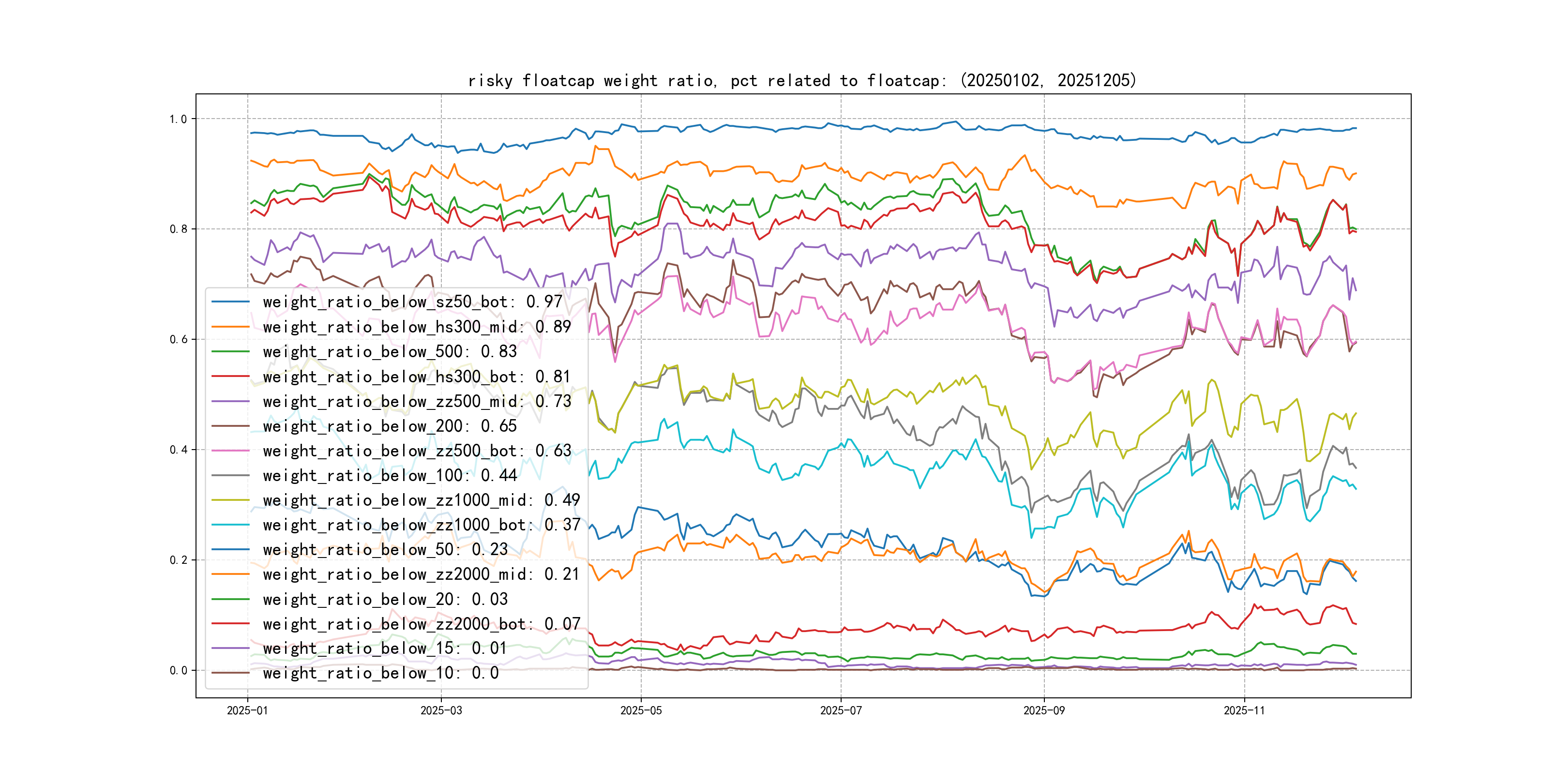
Task: Click the cyan line swatch for zz1000_bot
Action: point(230,525)
